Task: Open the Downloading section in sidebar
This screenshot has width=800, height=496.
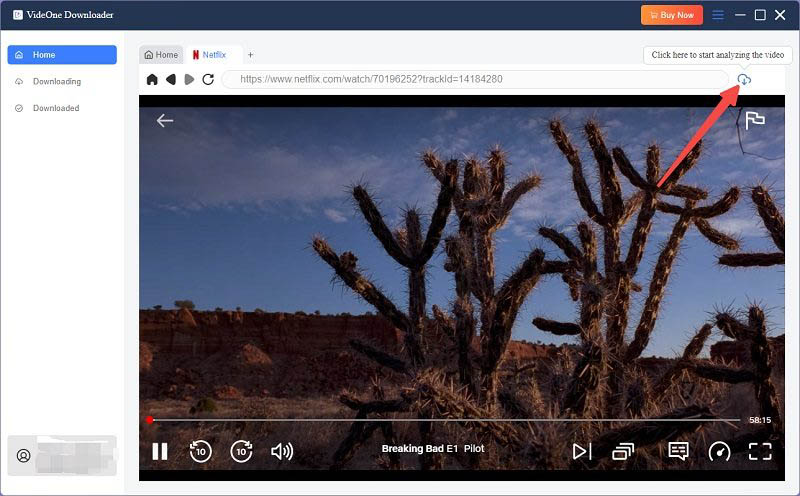Action: point(56,81)
